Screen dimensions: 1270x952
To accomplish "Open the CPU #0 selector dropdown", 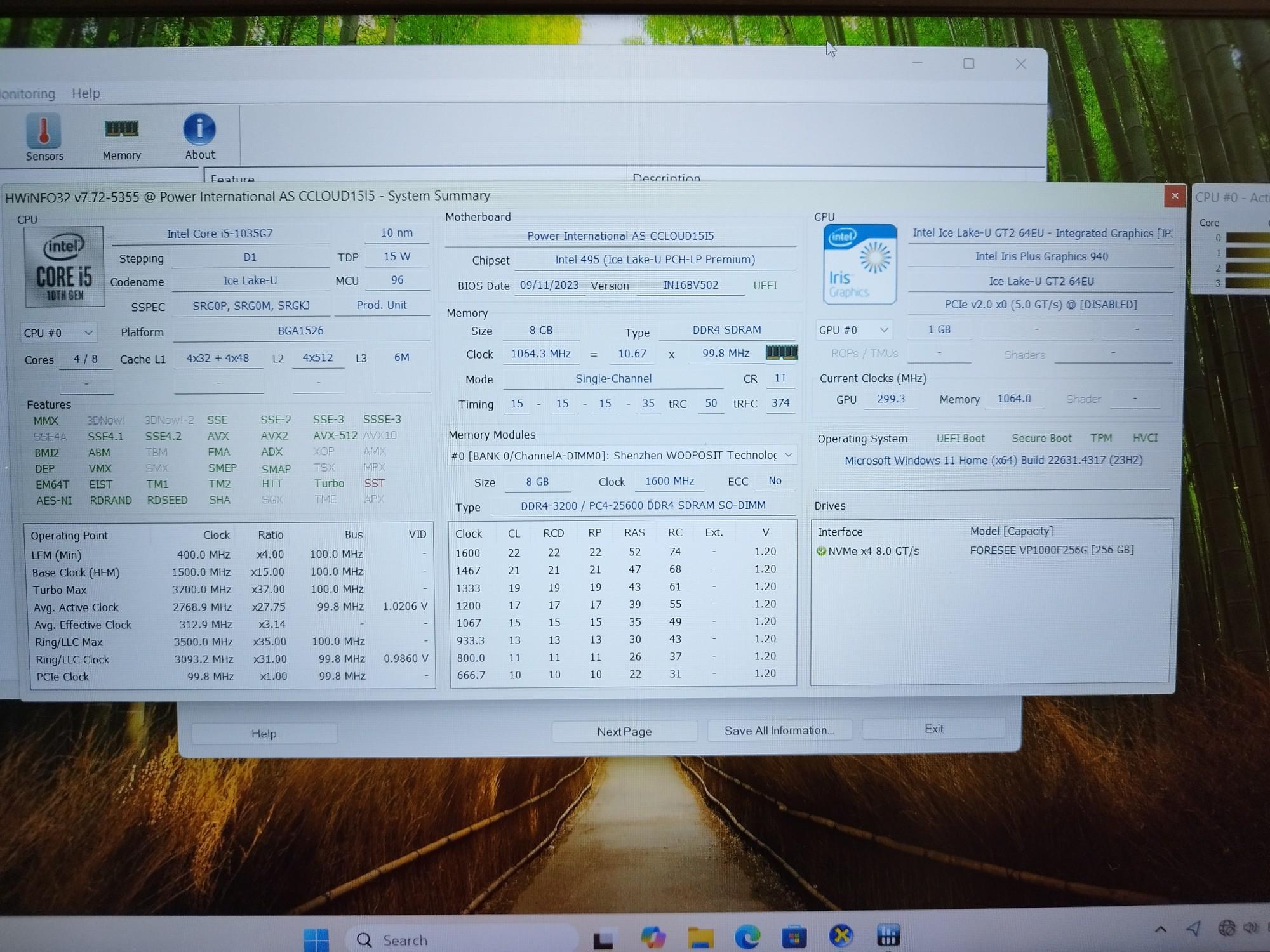I will 58,333.
